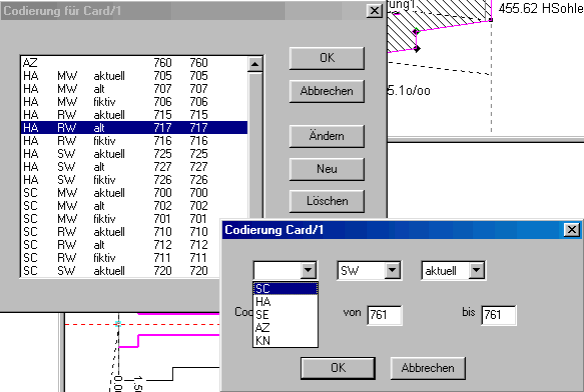This screenshot has width=584, height=392.
Task: Confirm with OK in Codierung Card/1 dialog
Action: 338,368
